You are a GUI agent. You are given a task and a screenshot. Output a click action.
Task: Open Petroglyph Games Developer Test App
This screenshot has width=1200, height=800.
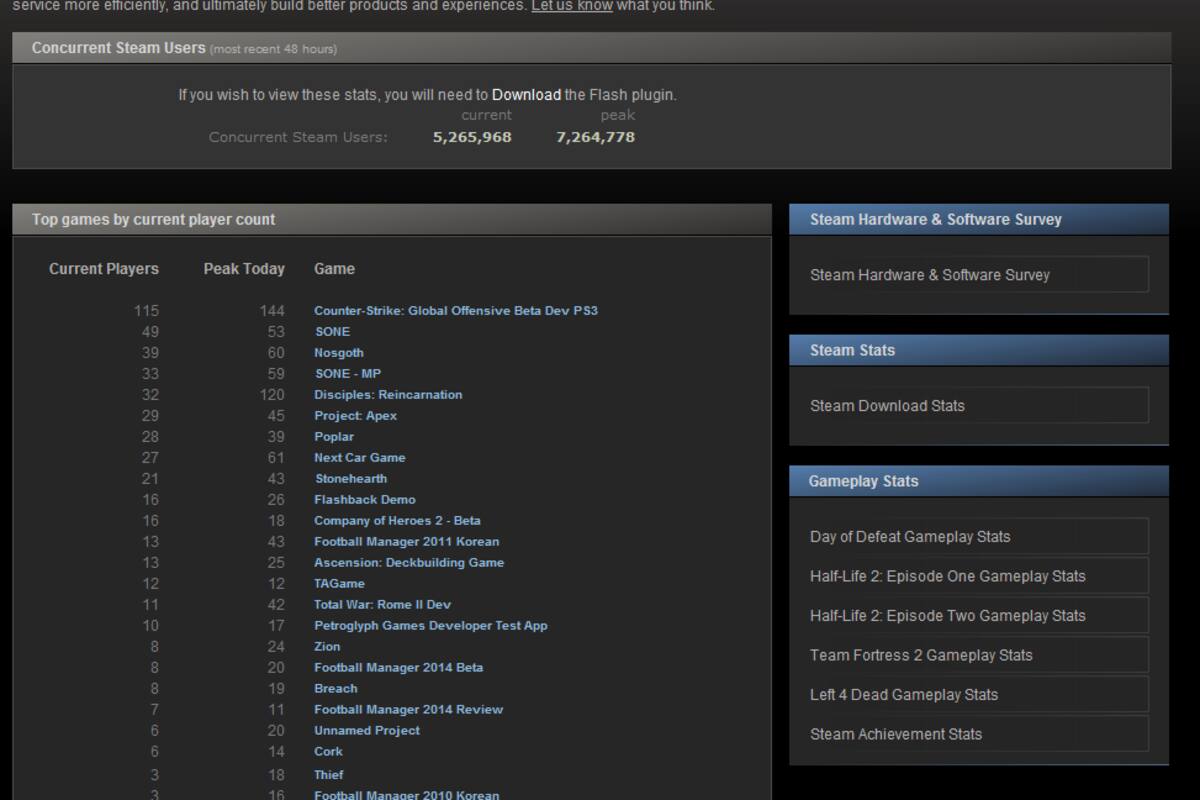click(x=431, y=626)
